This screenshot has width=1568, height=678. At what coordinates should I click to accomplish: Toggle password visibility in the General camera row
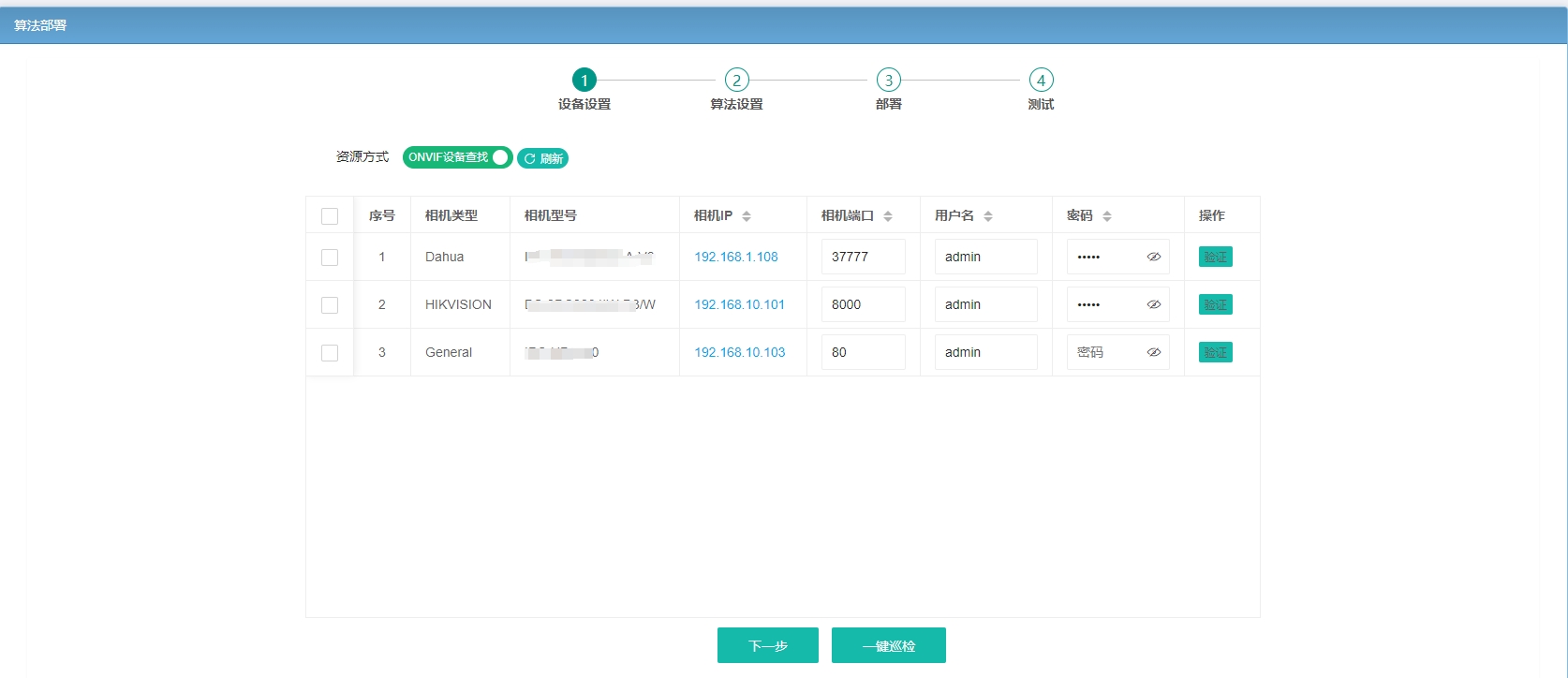click(x=1153, y=352)
